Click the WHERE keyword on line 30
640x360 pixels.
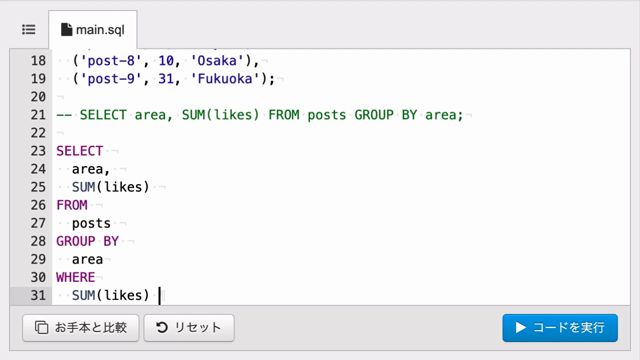[76, 277]
